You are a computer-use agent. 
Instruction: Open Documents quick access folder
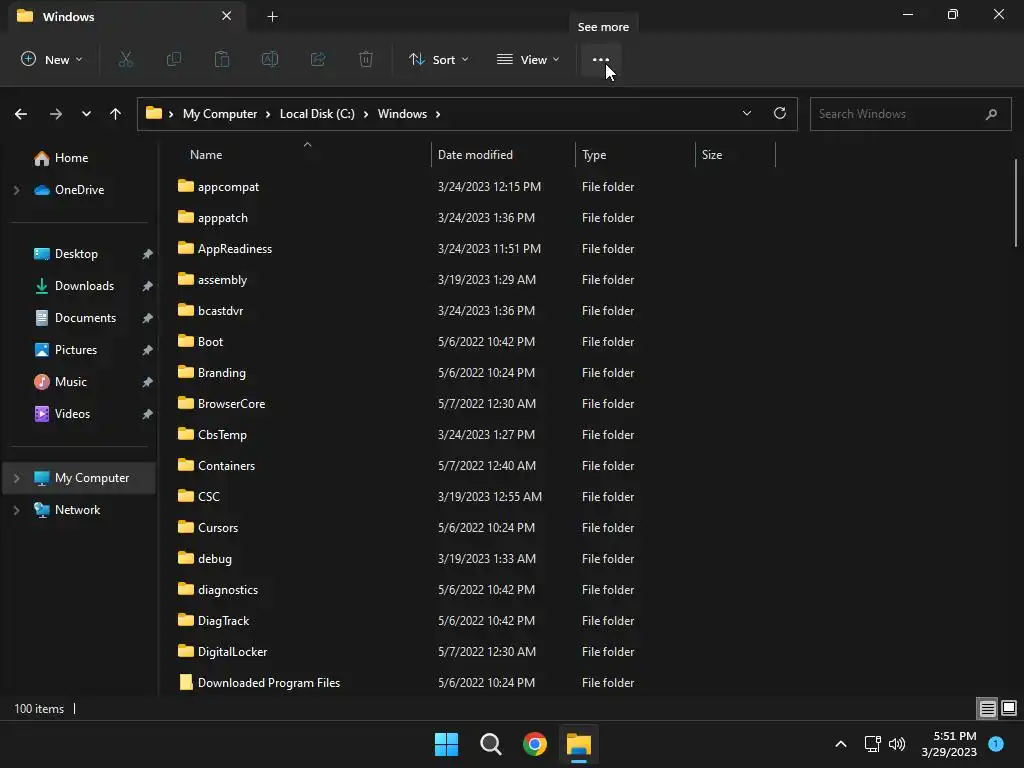click(x=85, y=318)
